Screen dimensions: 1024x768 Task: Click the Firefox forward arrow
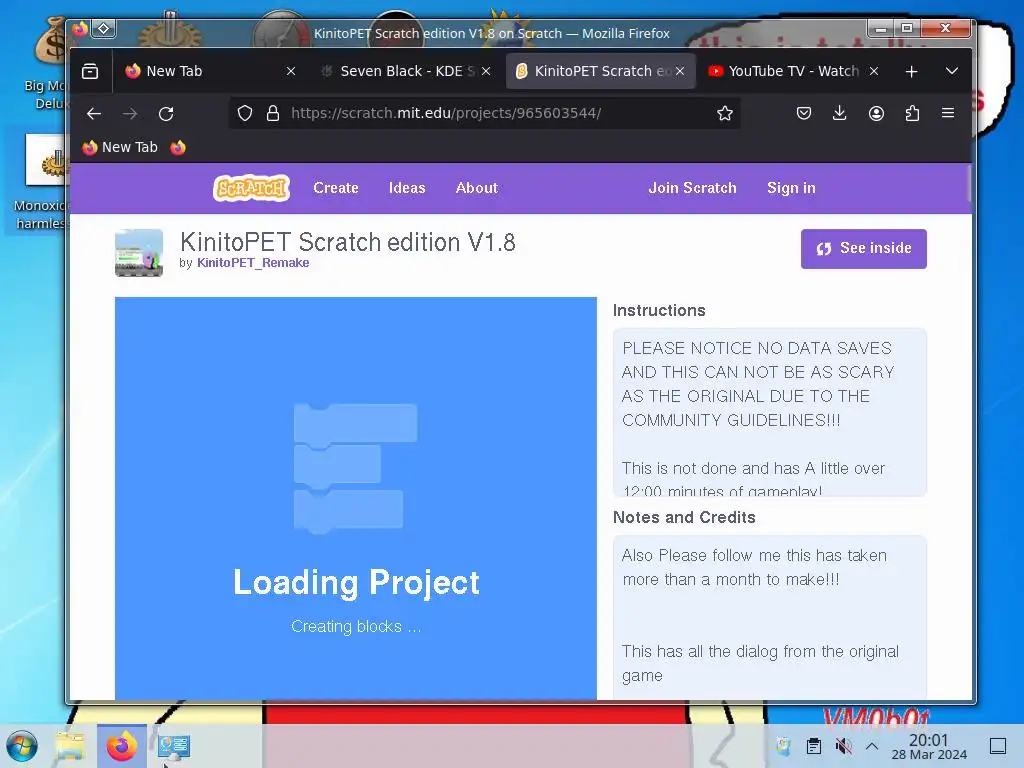[130, 114]
